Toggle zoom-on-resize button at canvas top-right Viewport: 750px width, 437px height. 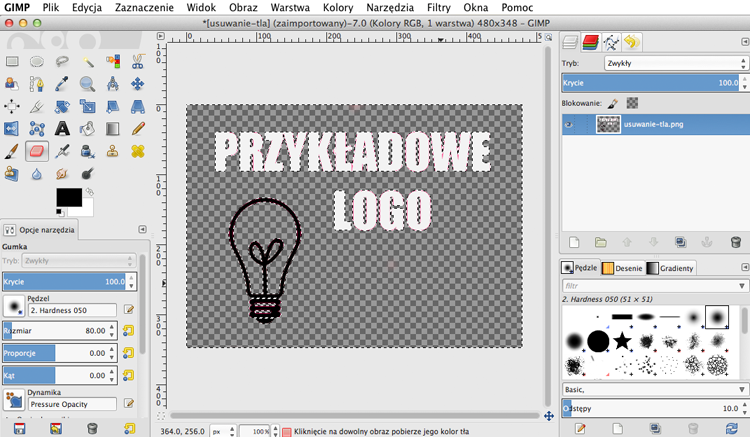point(549,36)
